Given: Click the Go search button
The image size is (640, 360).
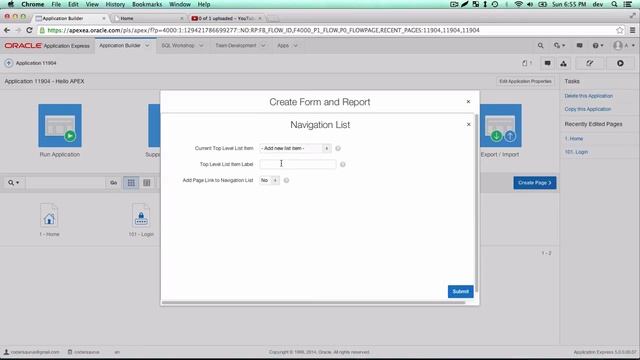Looking at the screenshot, I should click(x=113, y=183).
